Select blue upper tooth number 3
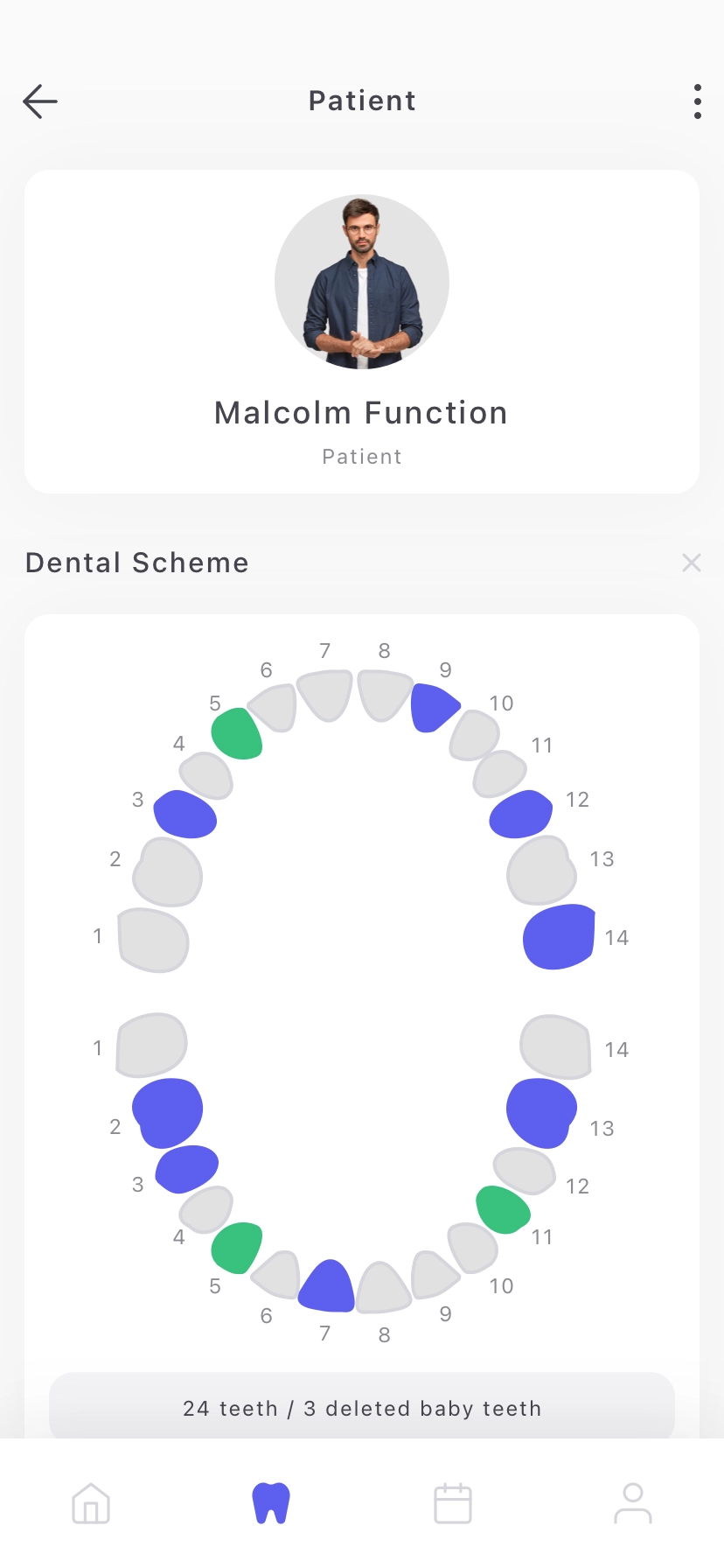This screenshot has height=1568, width=724. [185, 814]
